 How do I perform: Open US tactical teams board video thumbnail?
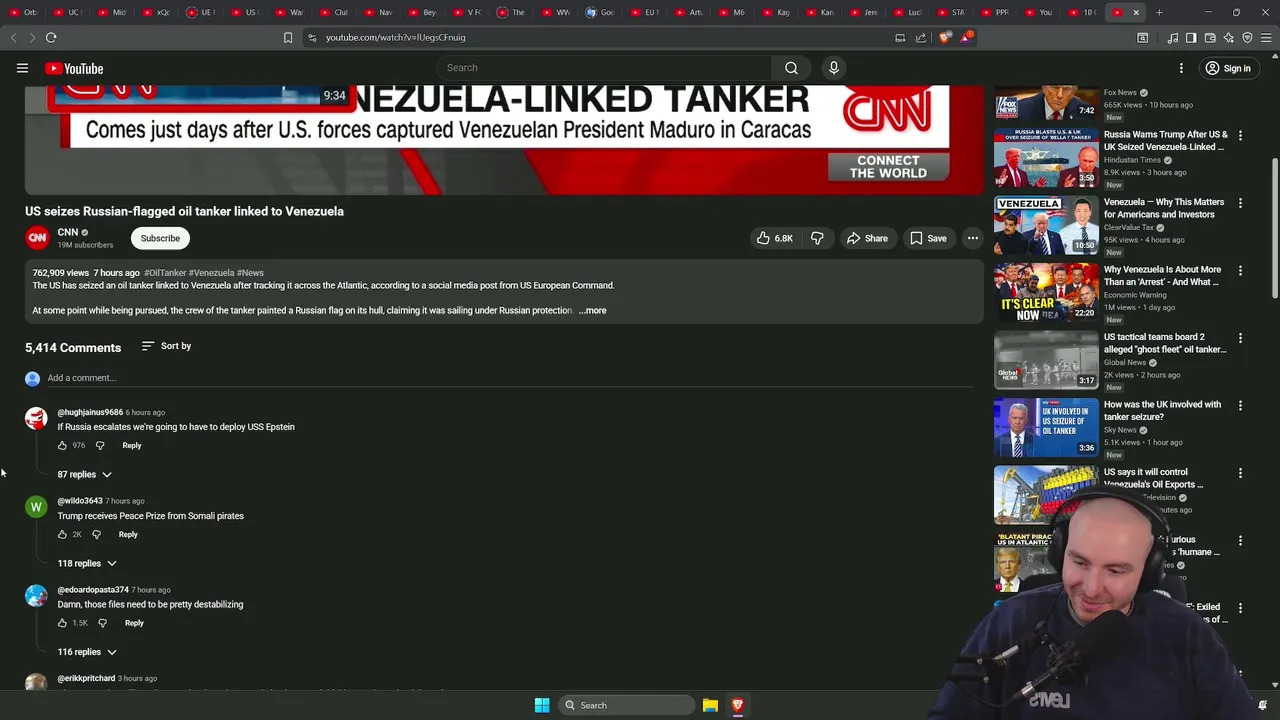pyautogui.click(x=1046, y=360)
